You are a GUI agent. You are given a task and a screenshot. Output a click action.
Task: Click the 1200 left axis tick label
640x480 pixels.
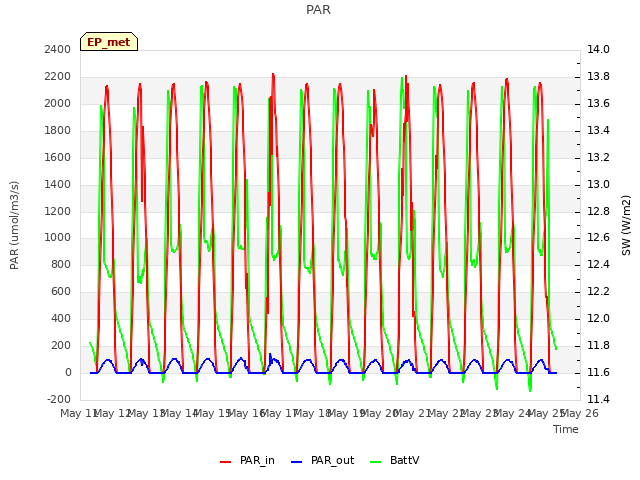[58, 211]
